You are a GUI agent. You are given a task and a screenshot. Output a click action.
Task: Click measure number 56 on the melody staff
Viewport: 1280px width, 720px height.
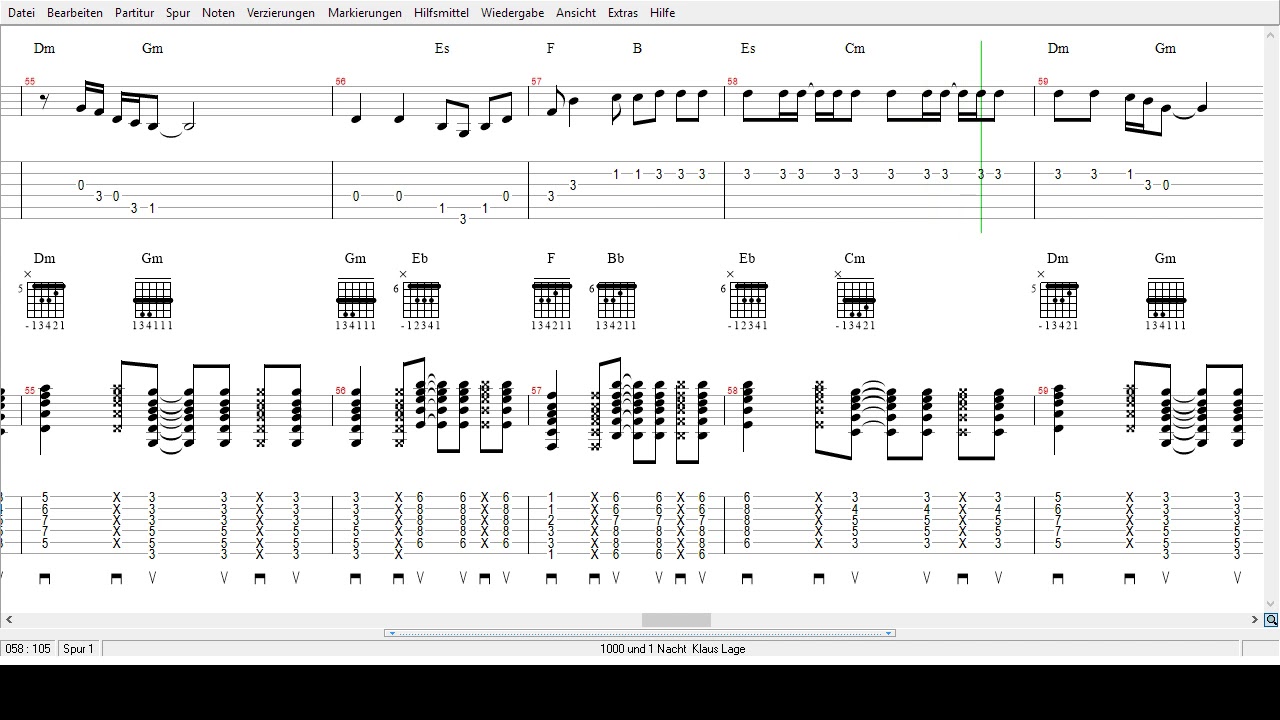pos(341,82)
